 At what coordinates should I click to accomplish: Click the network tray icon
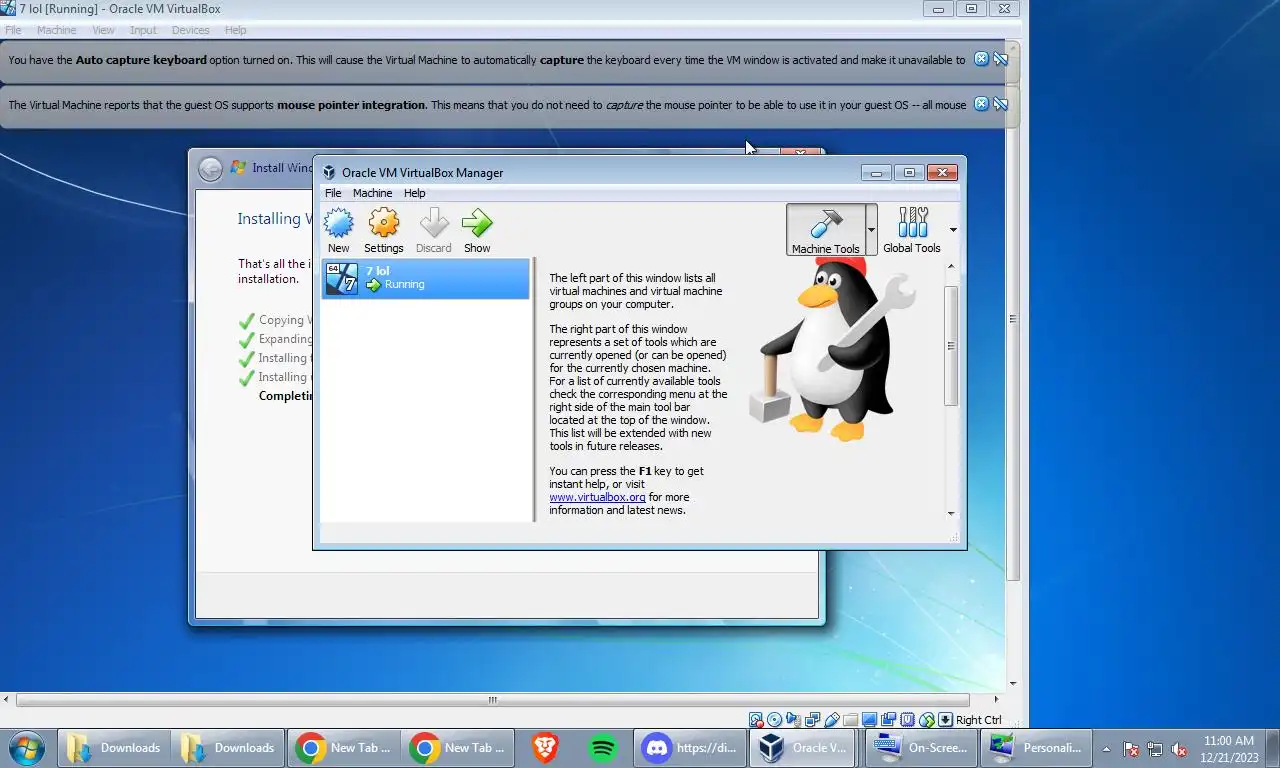1155,749
